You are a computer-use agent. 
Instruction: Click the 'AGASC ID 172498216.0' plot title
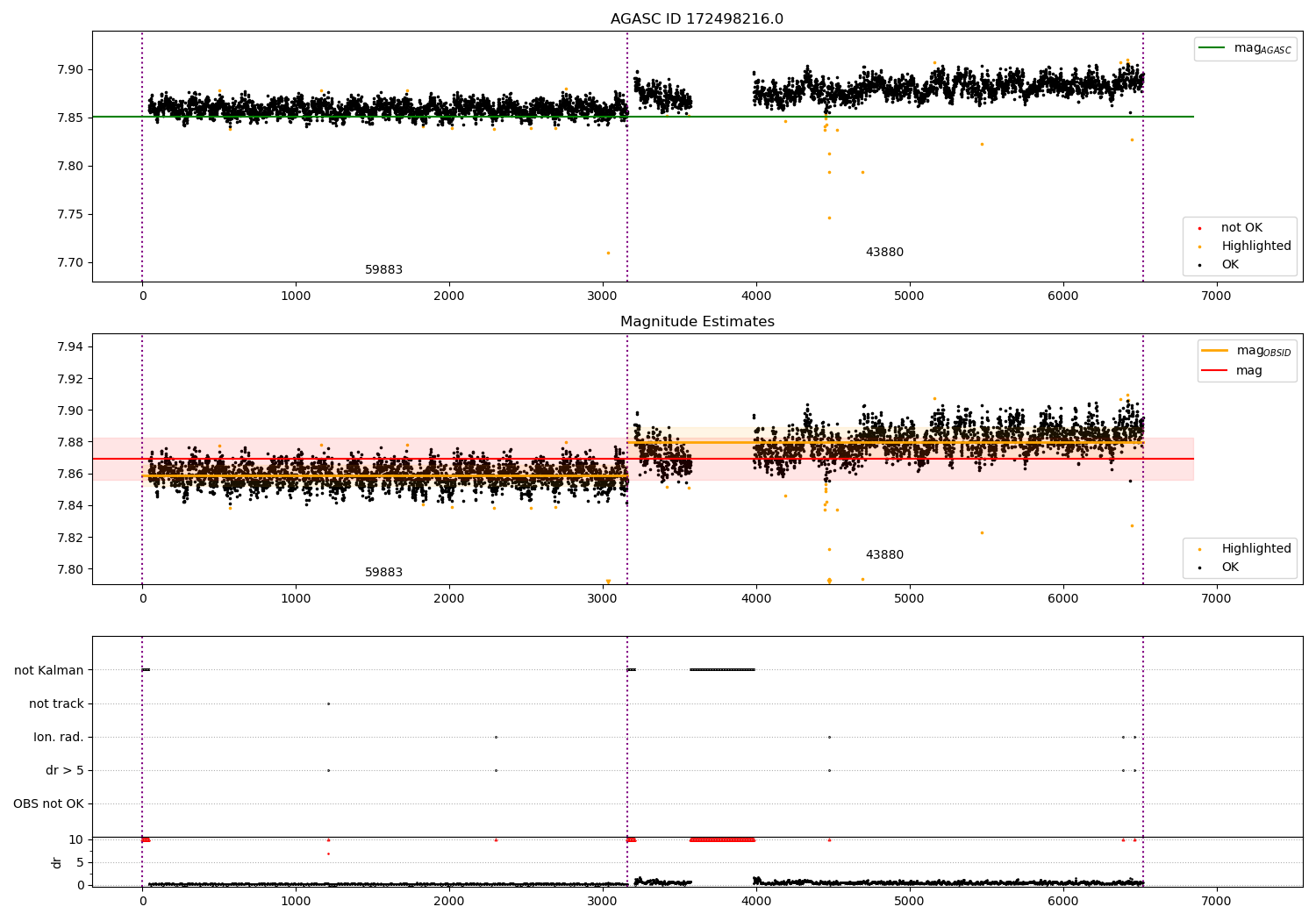point(697,19)
